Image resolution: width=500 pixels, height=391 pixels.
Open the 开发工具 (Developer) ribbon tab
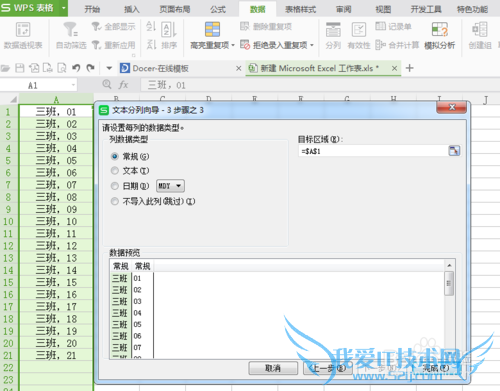pyautogui.click(x=426, y=9)
